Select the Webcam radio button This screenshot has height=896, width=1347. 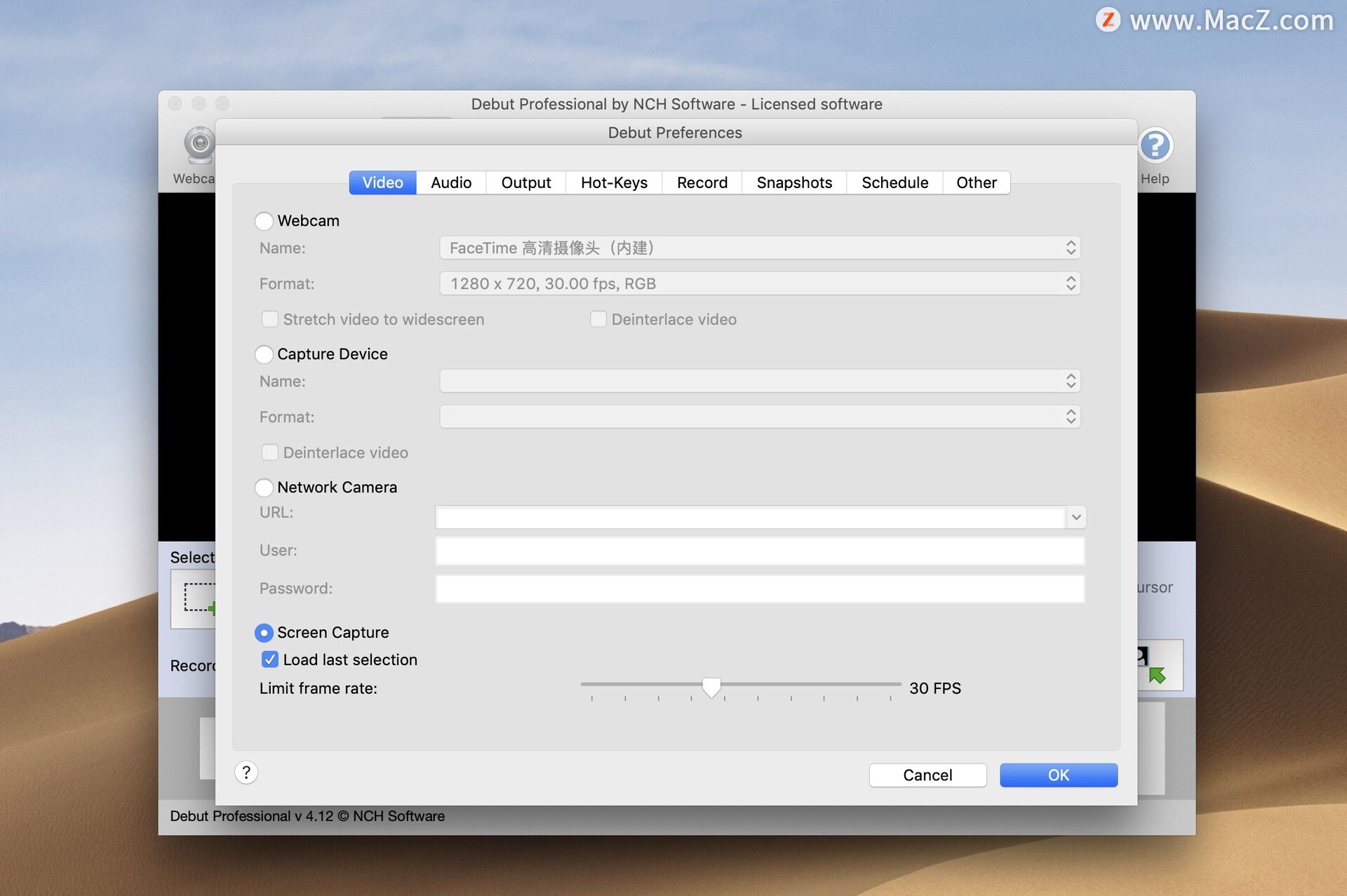click(264, 221)
